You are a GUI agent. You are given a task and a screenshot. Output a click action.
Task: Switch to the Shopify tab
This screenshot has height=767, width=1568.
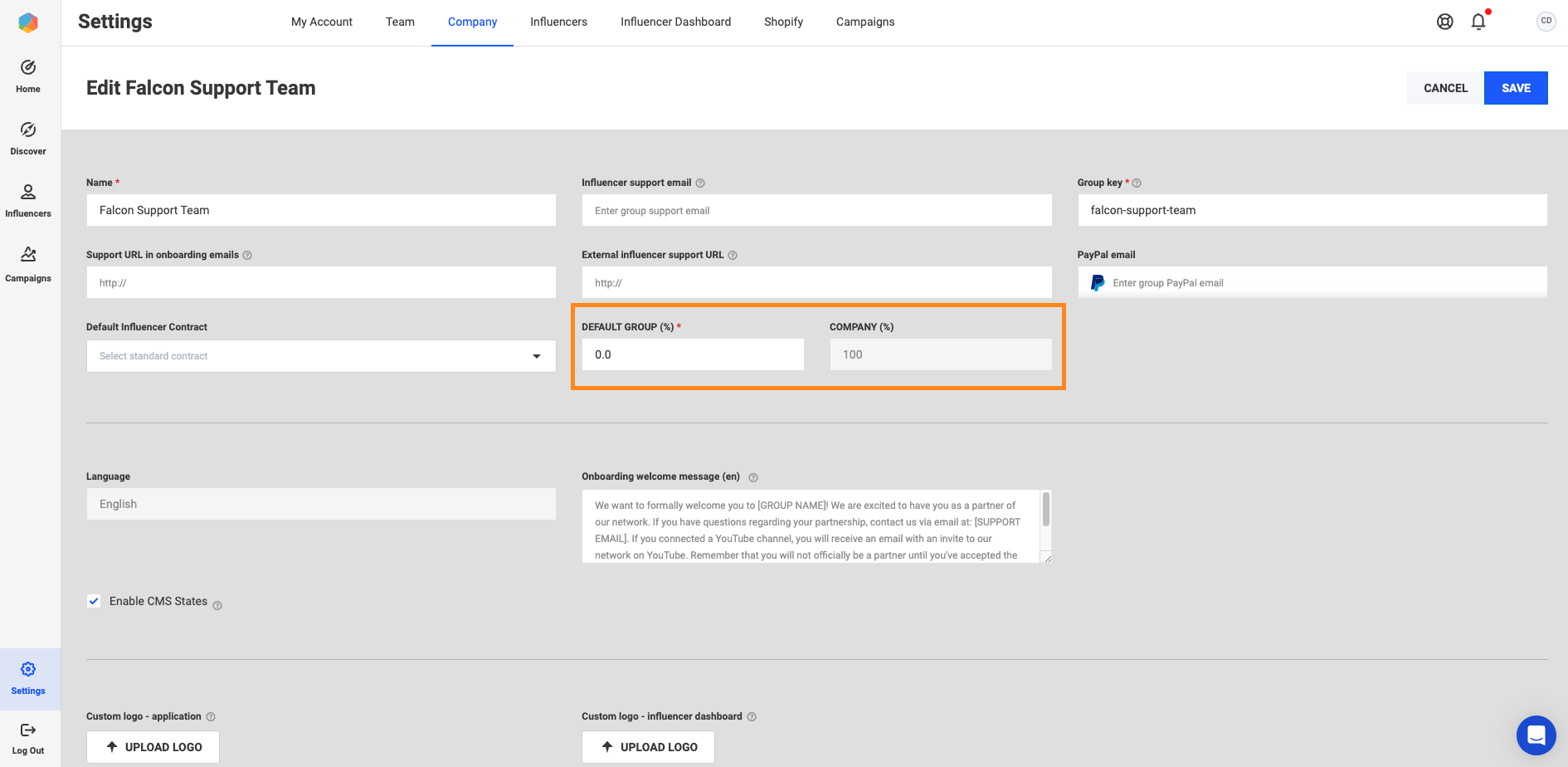tap(783, 22)
